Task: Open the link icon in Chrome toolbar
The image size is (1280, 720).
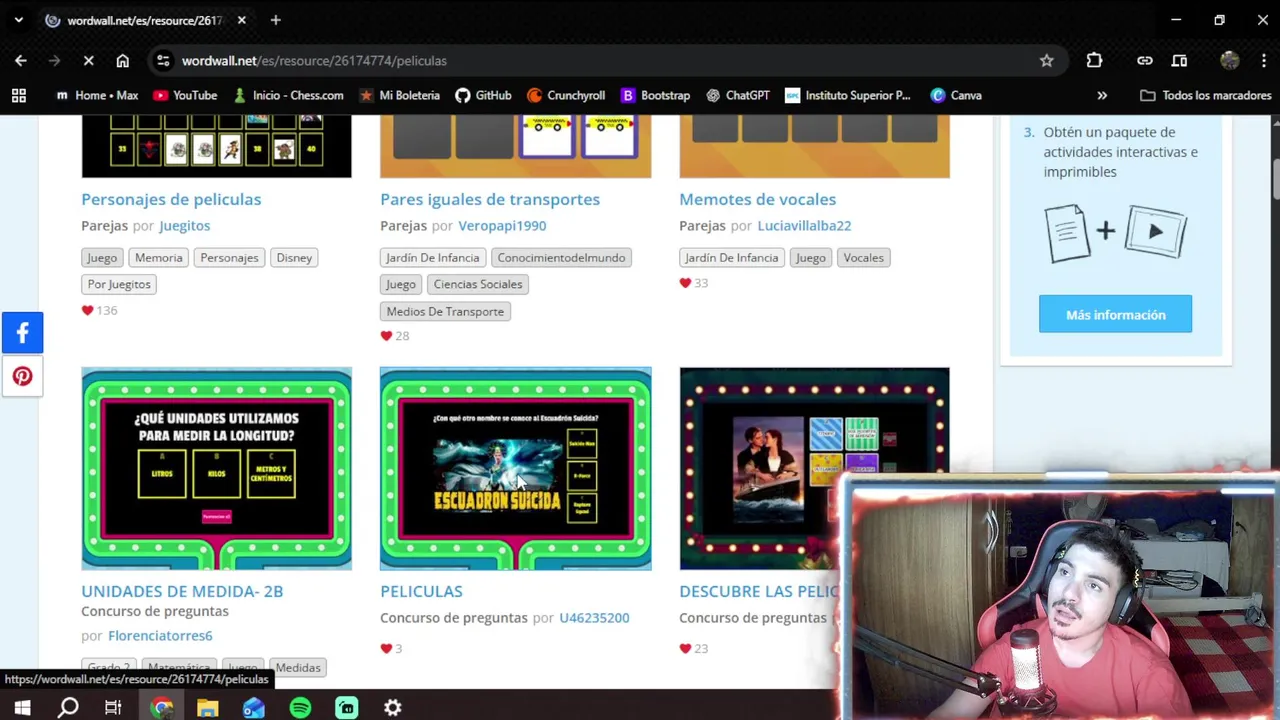Action: pos(1145,61)
